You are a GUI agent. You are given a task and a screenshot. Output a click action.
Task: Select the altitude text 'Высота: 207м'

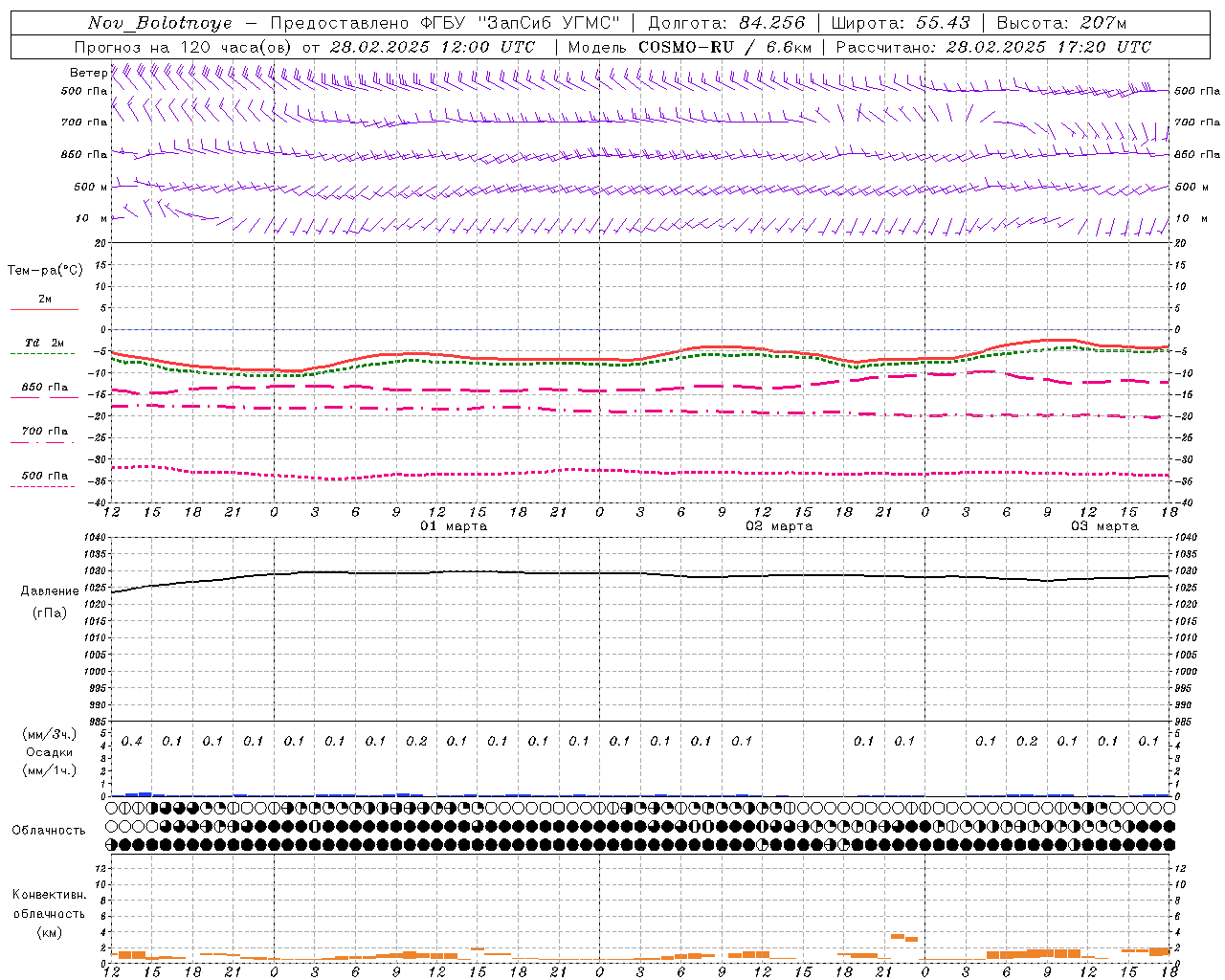coord(1061,23)
